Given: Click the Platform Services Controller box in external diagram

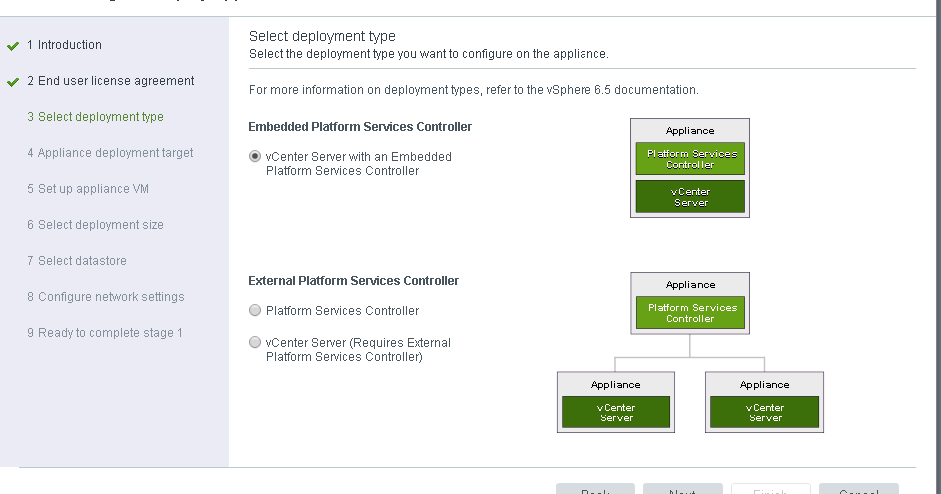Looking at the screenshot, I should coord(690,313).
